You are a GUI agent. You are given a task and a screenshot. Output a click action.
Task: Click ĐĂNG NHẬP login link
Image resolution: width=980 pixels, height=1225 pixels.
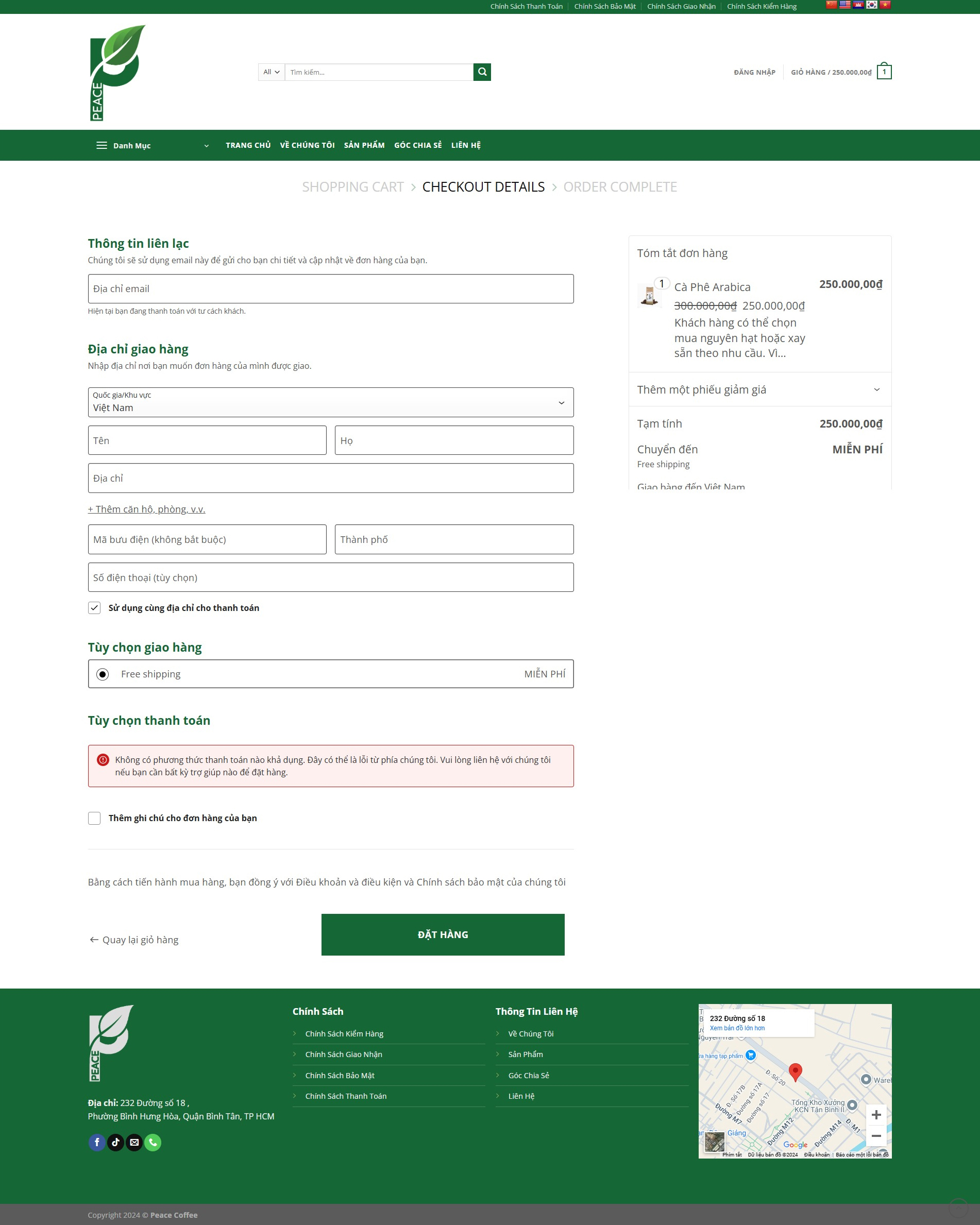pyautogui.click(x=754, y=72)
